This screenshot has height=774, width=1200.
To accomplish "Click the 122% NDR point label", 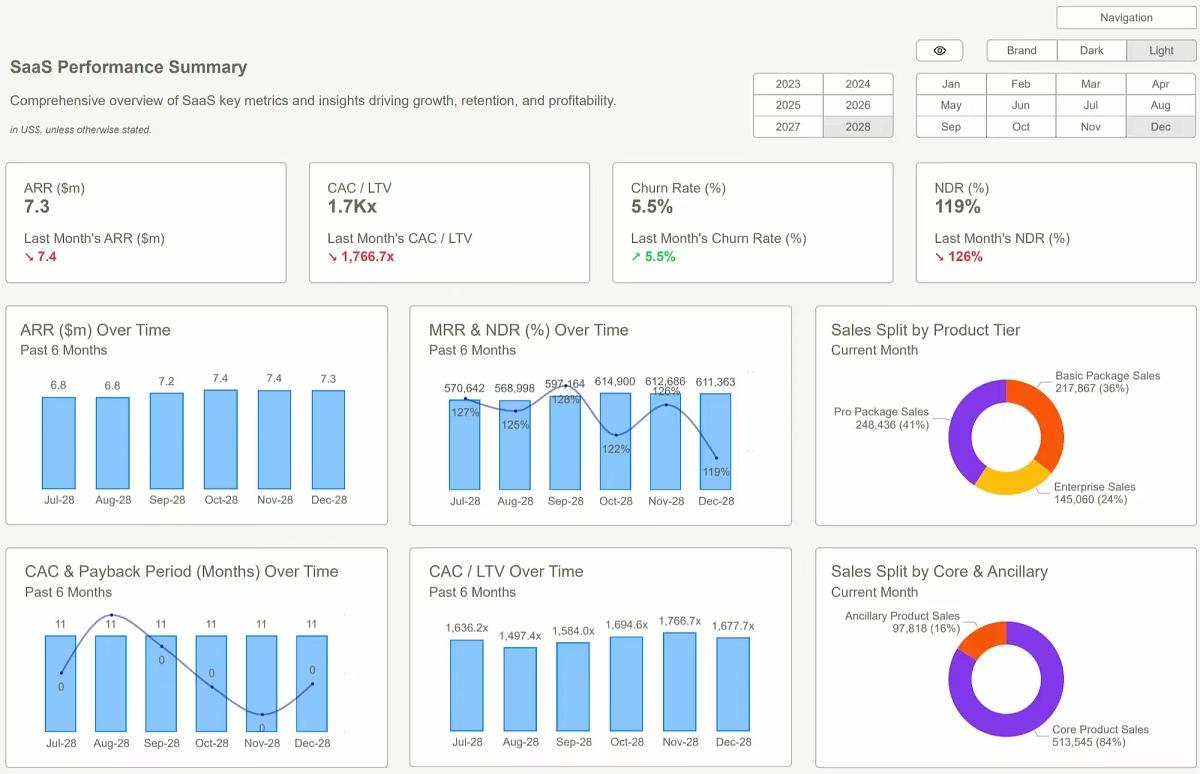I will click(x=616, y=449).
